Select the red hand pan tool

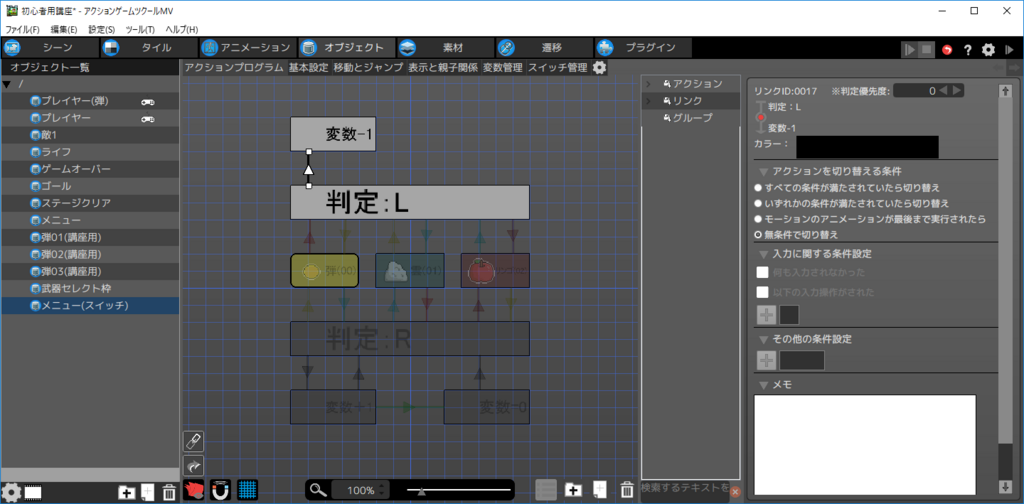[x=194, y=489]
